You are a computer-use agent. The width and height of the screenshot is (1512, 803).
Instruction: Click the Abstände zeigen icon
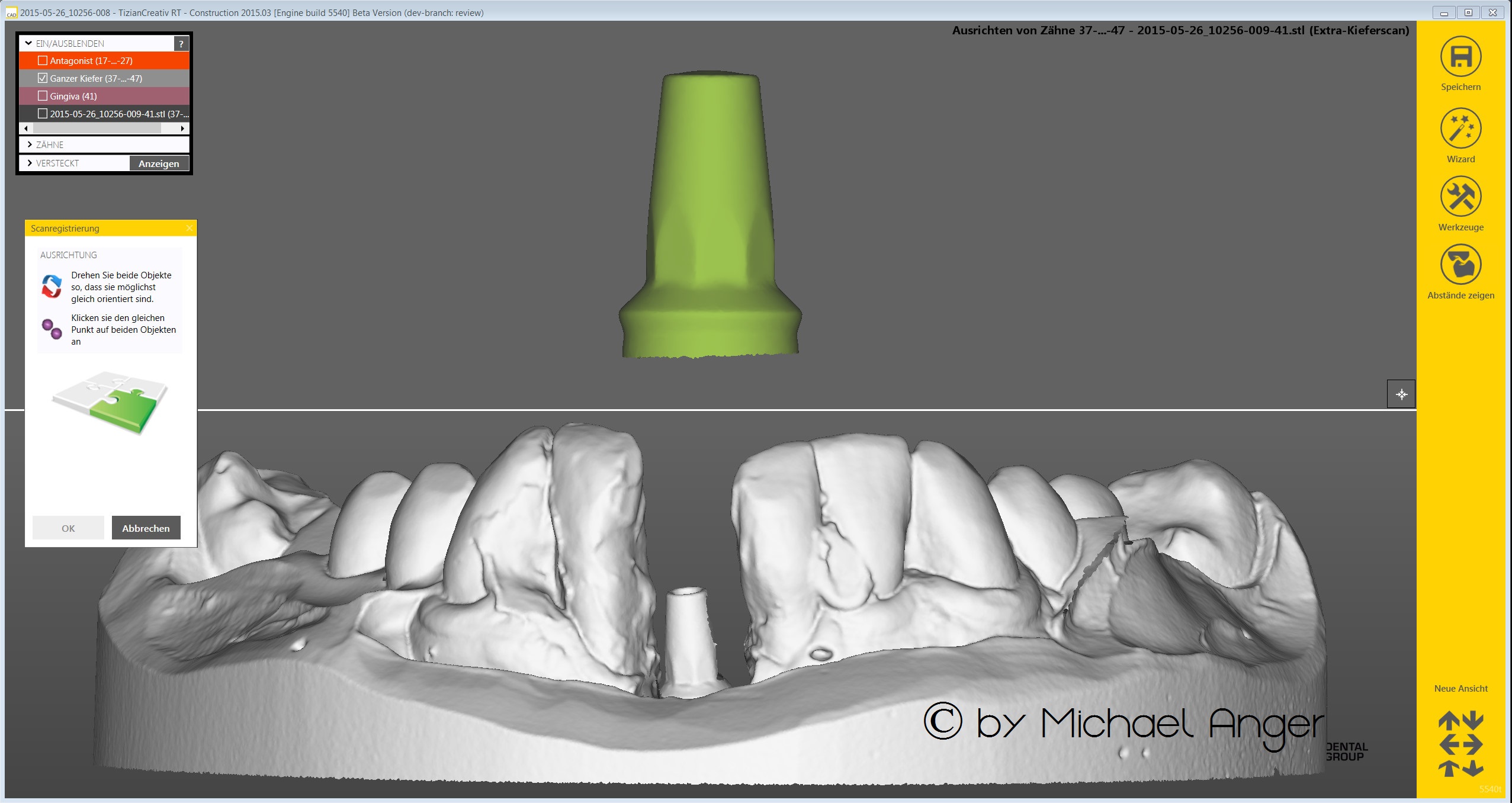pyautogui.click(x=1460, y=265)
